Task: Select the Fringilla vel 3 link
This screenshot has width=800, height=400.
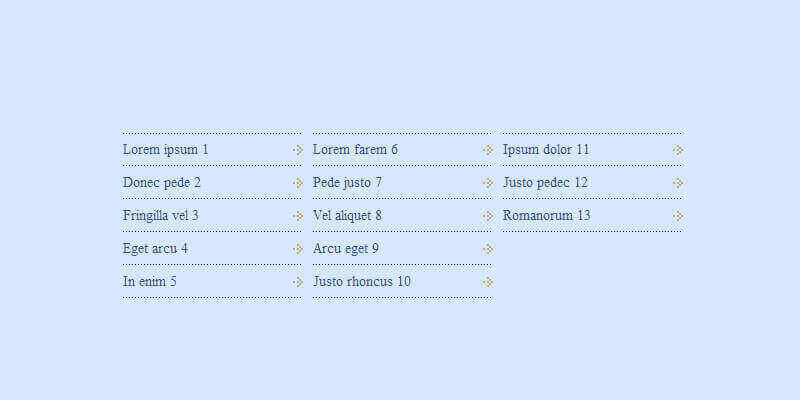Action: point(161,216)
